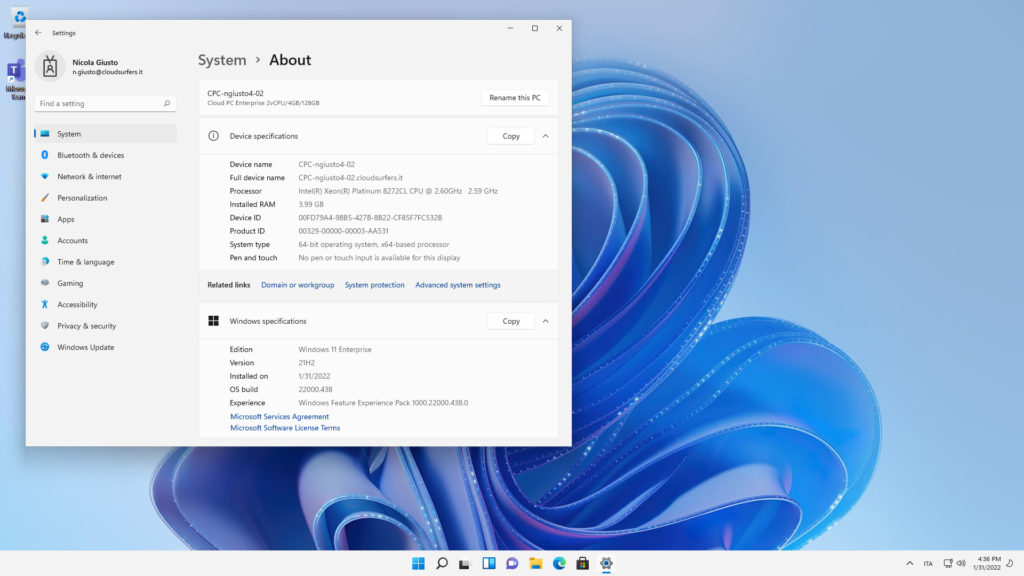Open the Nicola Giusto account profile picture

[x=50, y=66]
